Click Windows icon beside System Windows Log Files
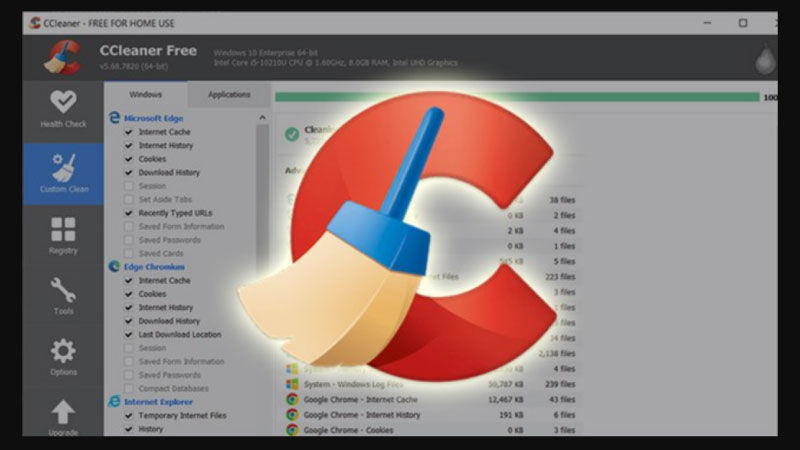Screen dimensions: 800x450 [292, 384]
